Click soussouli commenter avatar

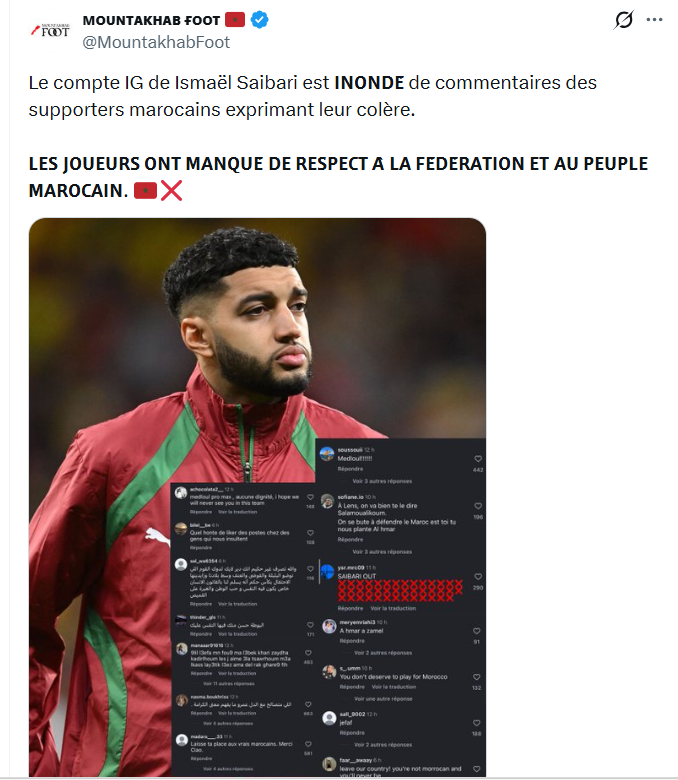point(327,454)
